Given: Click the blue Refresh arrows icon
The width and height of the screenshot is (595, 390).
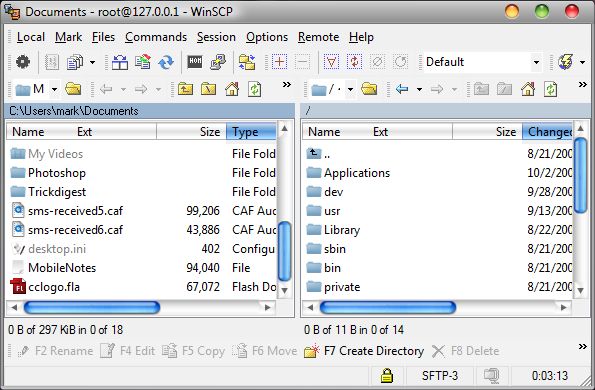Looking at the screenshot, I should coord(166,62).
